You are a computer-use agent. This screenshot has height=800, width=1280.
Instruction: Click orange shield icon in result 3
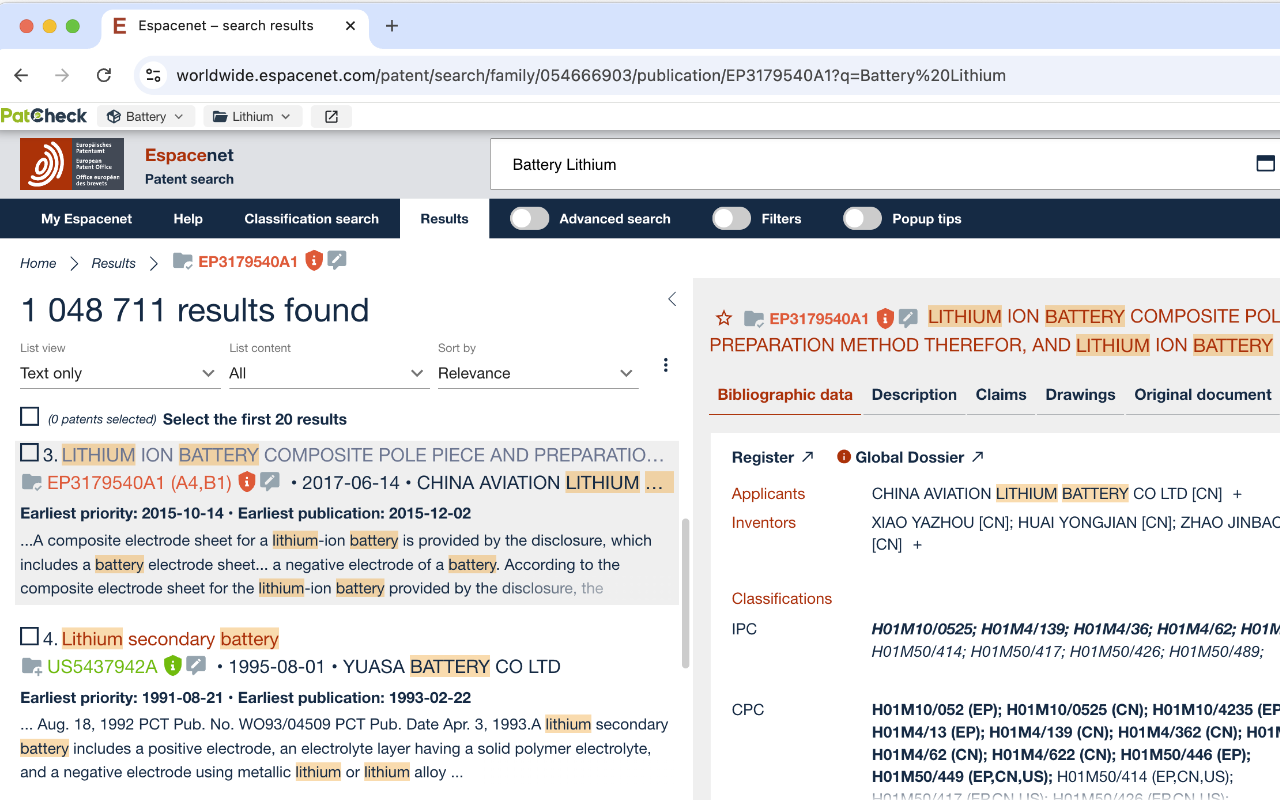pyautogui.click(x=246, y=482)
